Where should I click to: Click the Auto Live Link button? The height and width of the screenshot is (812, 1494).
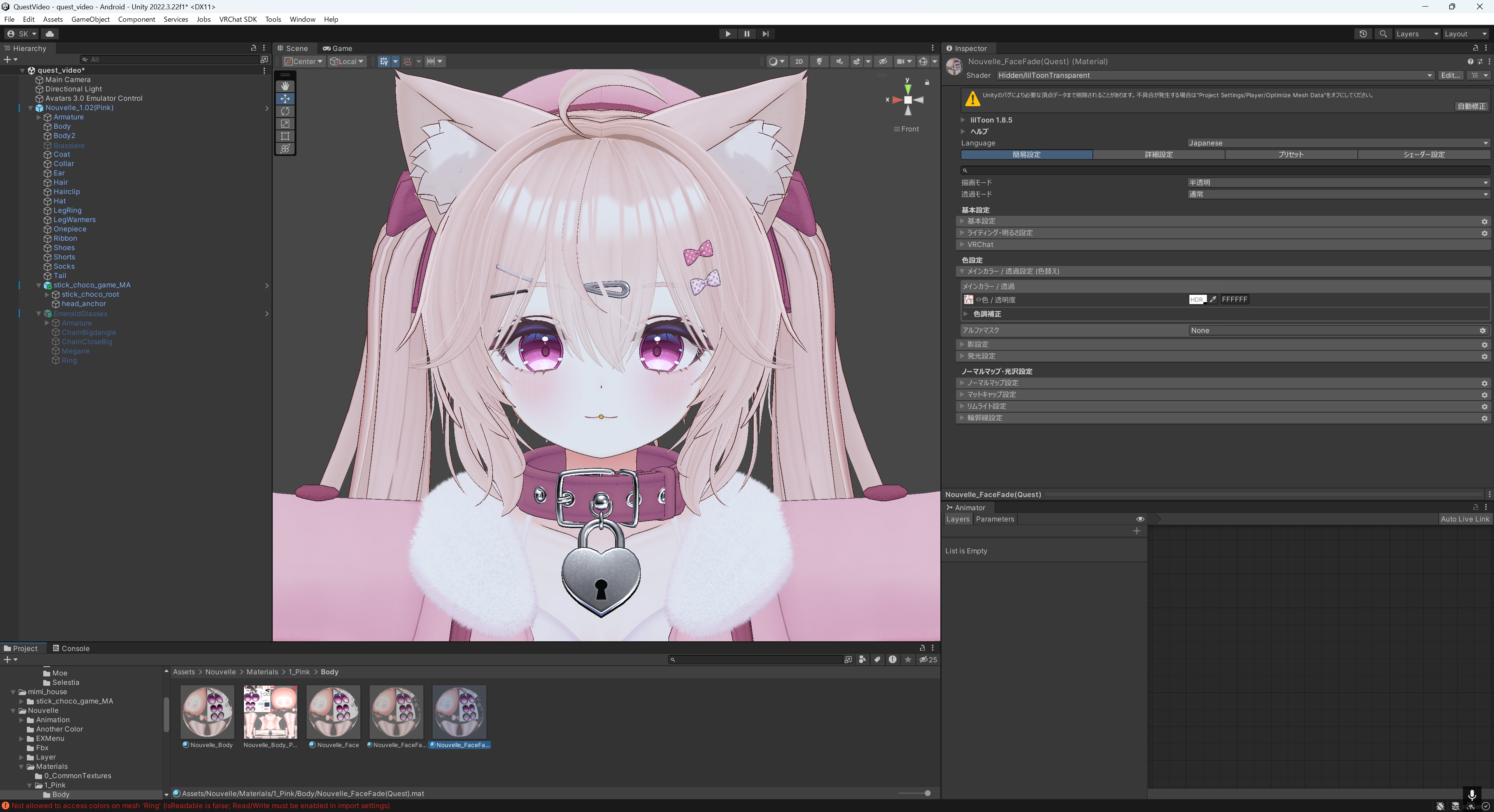[x=1464, y=519]
